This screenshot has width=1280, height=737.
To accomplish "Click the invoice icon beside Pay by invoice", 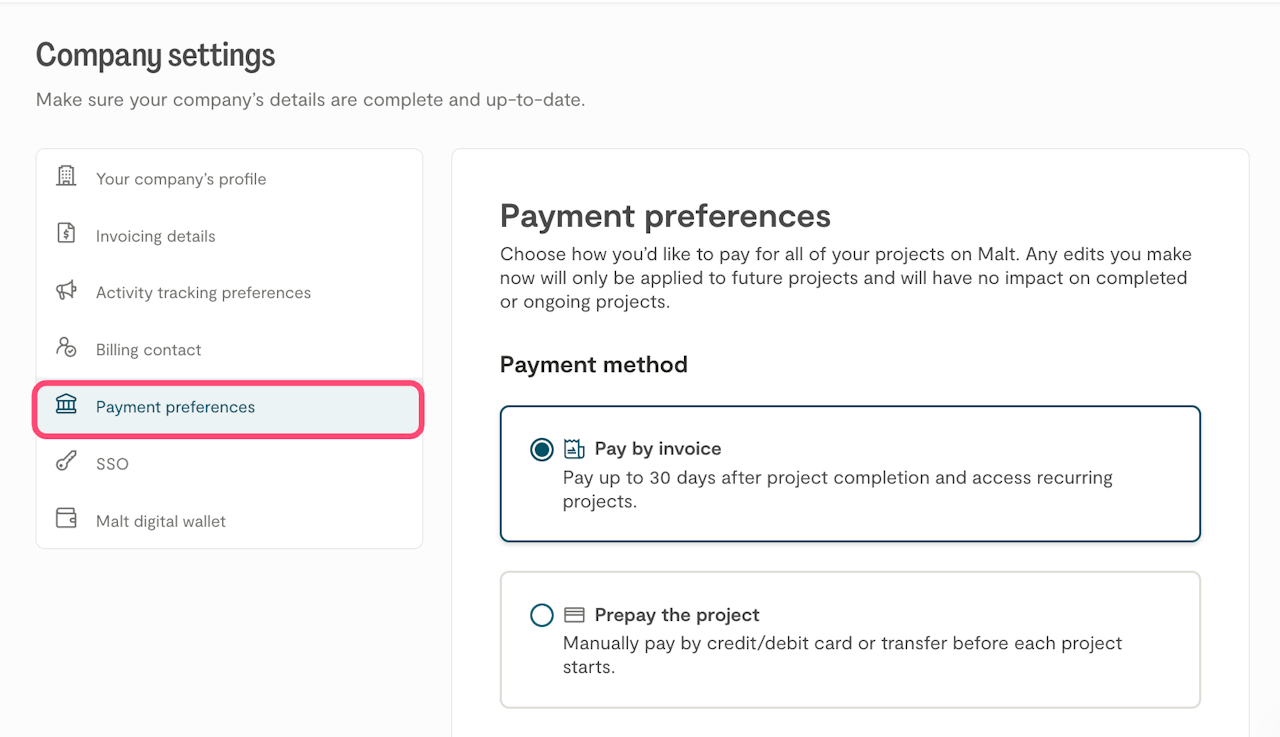I will pyautogui.click(x=574, y=449).
